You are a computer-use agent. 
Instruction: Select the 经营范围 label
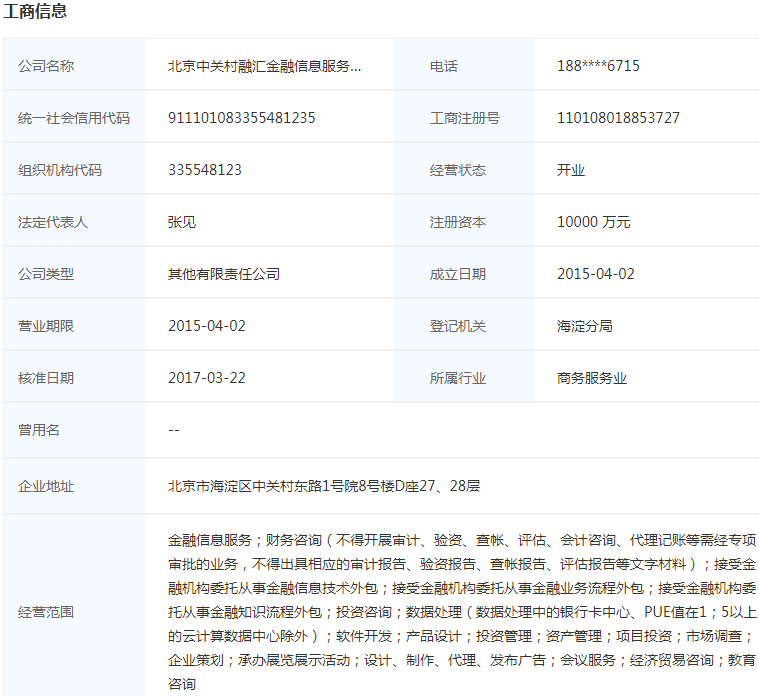(x=46, y=612)
